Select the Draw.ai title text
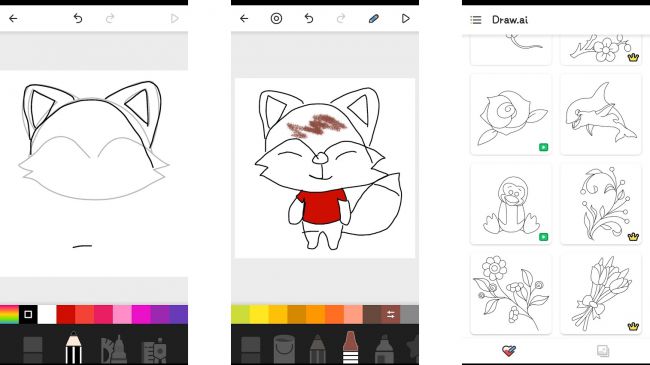650x365 pixels. coord(510,19)
